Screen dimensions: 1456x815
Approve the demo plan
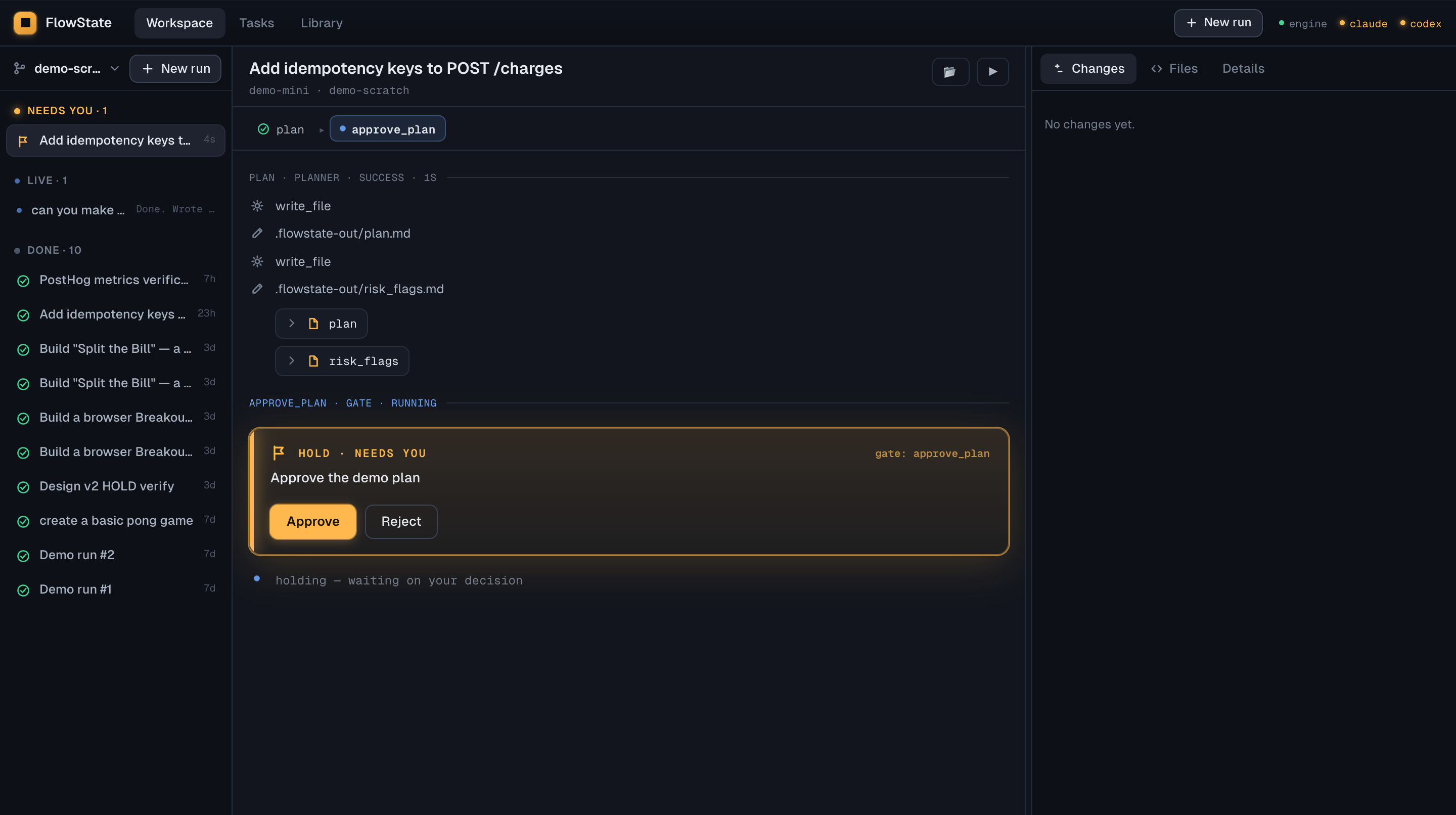coord(312,521)
